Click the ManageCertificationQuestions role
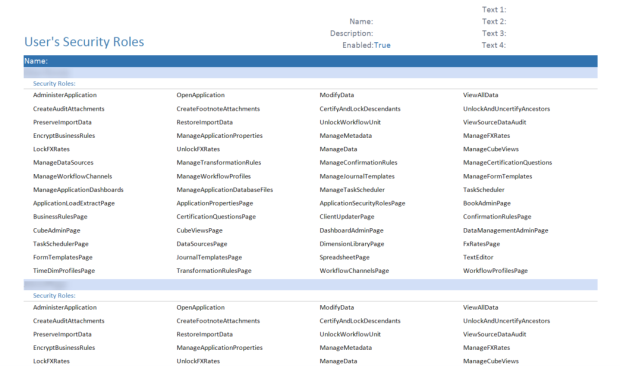Image resolution: width=620 pixels, height=366 pixels. click(507, 162)
